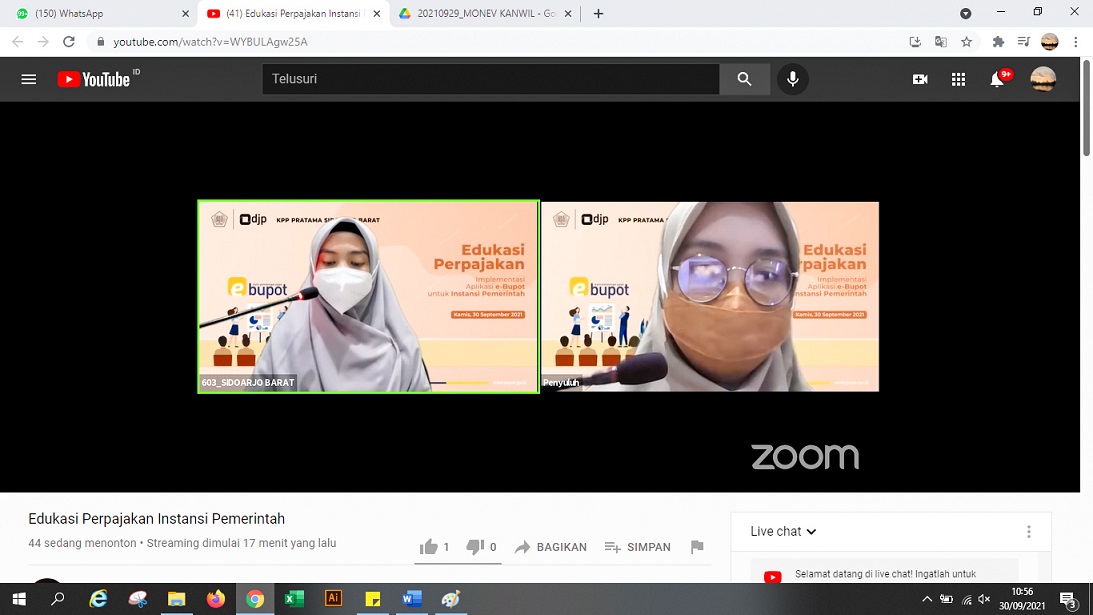Click the search magnifier button

744,79
